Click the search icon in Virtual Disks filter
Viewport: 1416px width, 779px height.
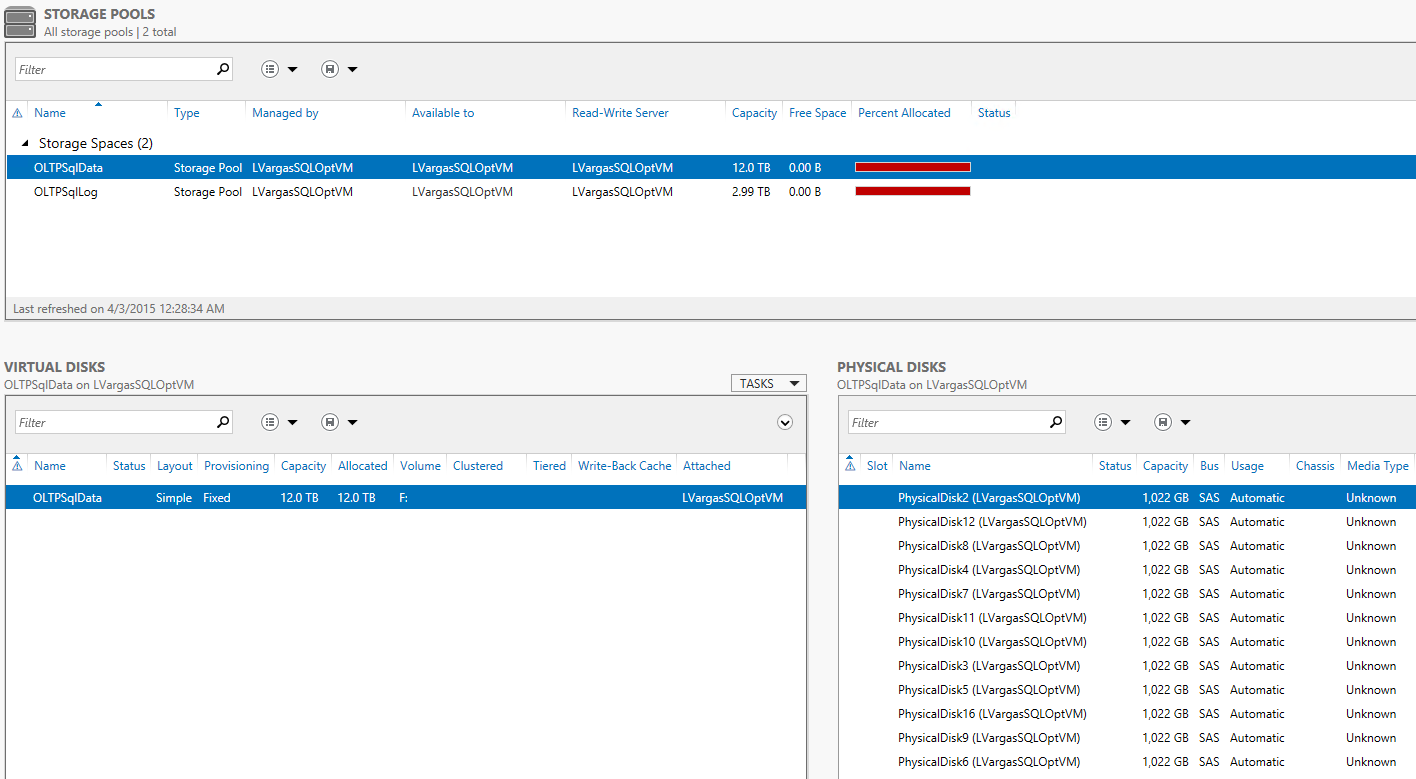pos(223,423)
